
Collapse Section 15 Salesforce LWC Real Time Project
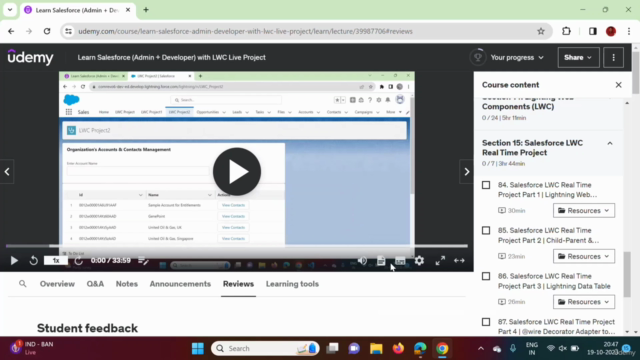pyautogui.click(x=610, y=143)
